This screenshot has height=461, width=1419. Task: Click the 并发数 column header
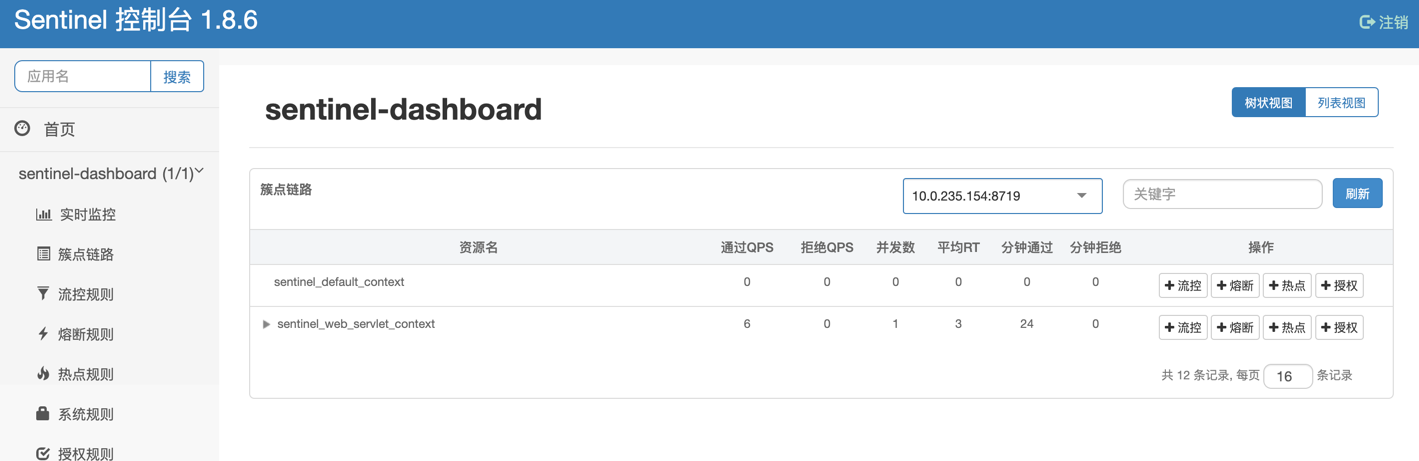(895, 247)
